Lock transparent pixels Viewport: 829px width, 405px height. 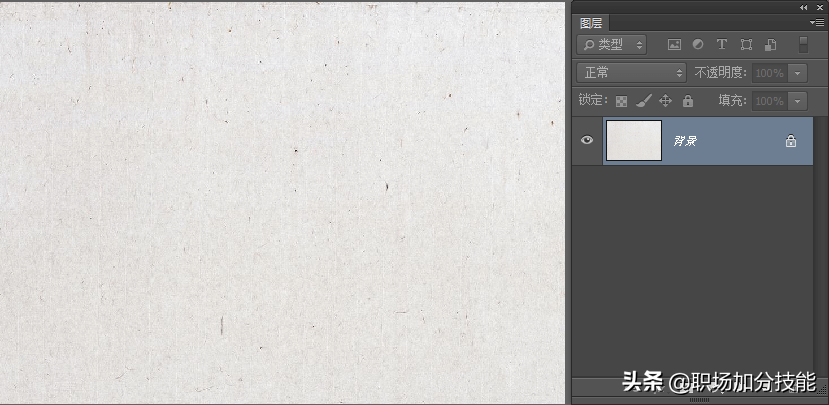tap(622, 101)
